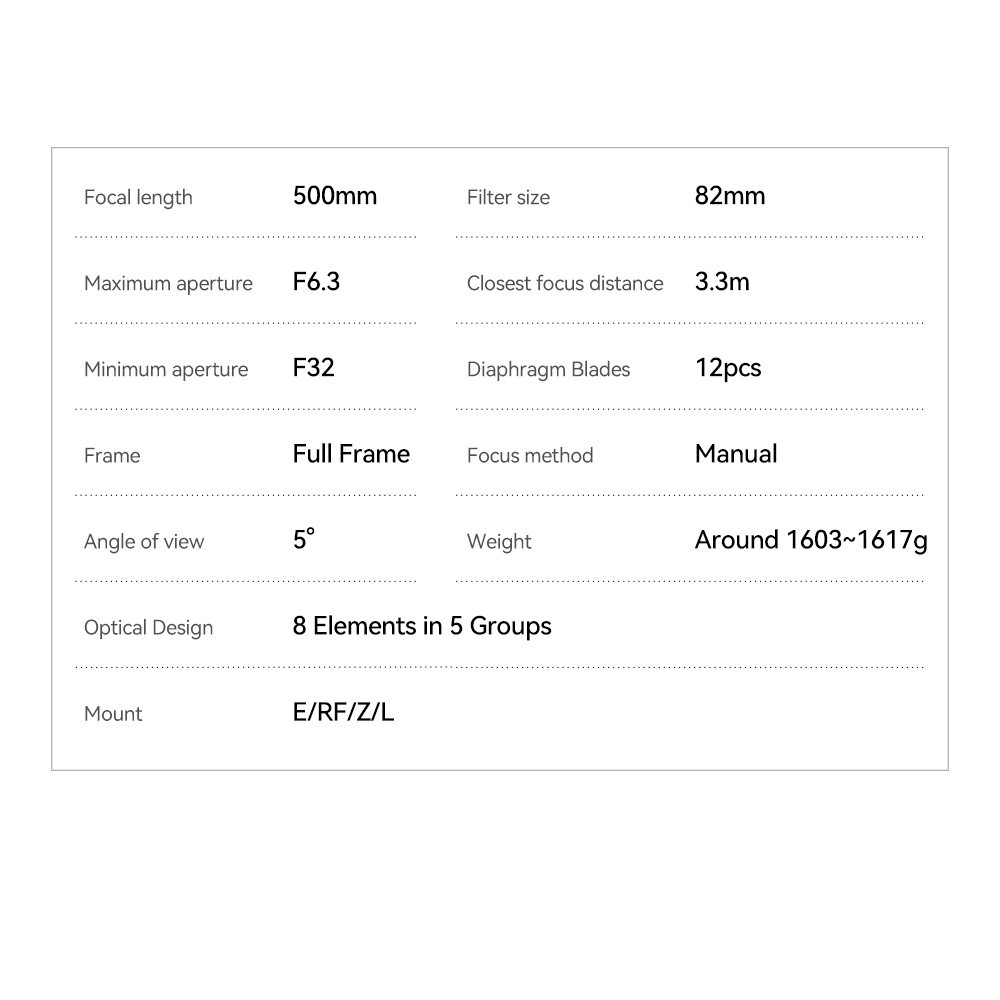Image resolution: width=1000 pixels, height=1000 pixels.
Task: Click the F6.3 aperture value
Action: [316, 282]
